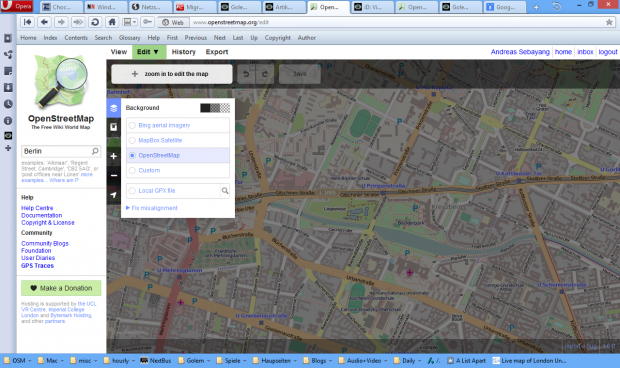Switch to the History tab

(x=183, y=52)
